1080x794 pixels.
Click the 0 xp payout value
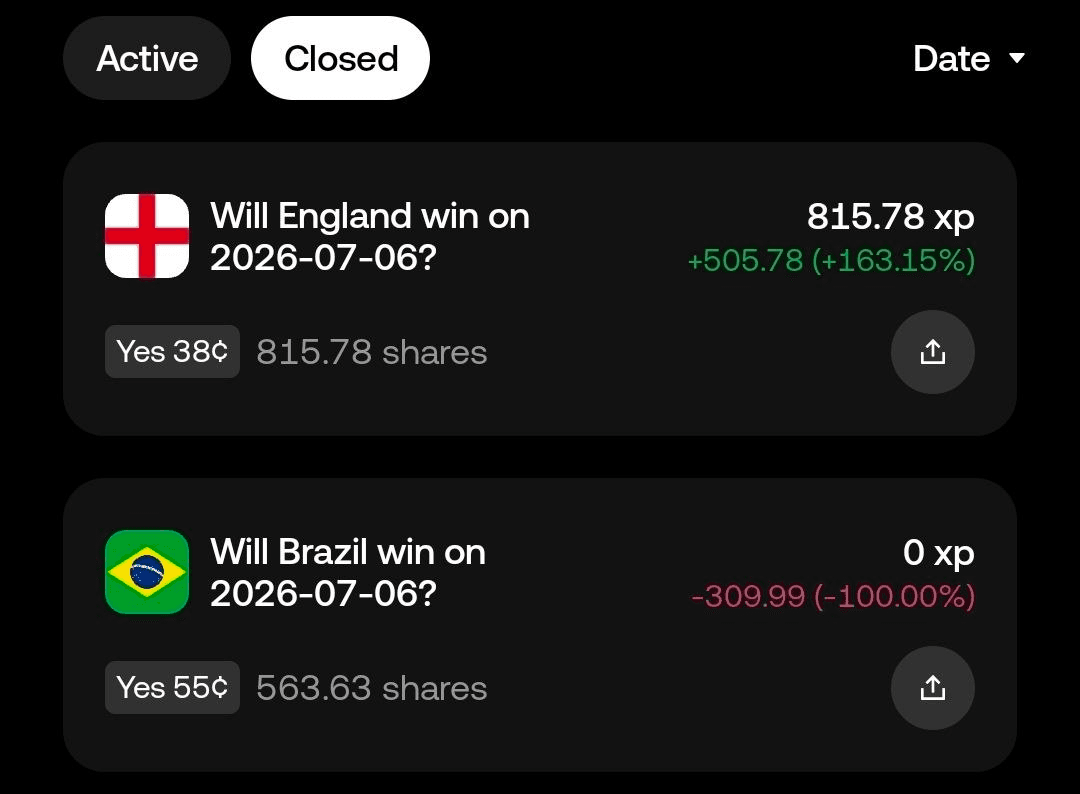(x=939, y=553)
